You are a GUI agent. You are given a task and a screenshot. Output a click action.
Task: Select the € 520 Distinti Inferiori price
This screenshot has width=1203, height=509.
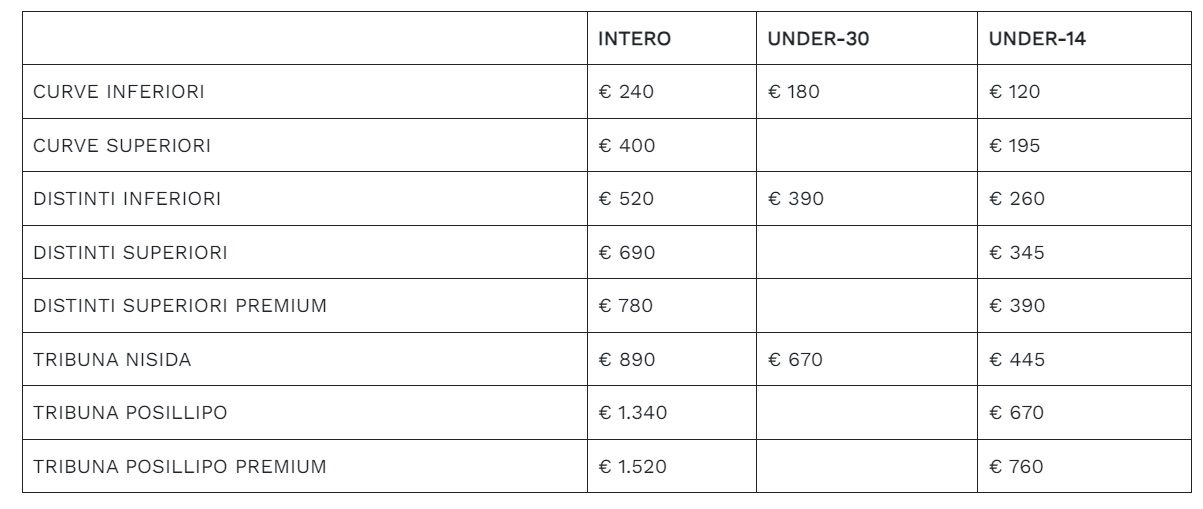click(626, 199)
